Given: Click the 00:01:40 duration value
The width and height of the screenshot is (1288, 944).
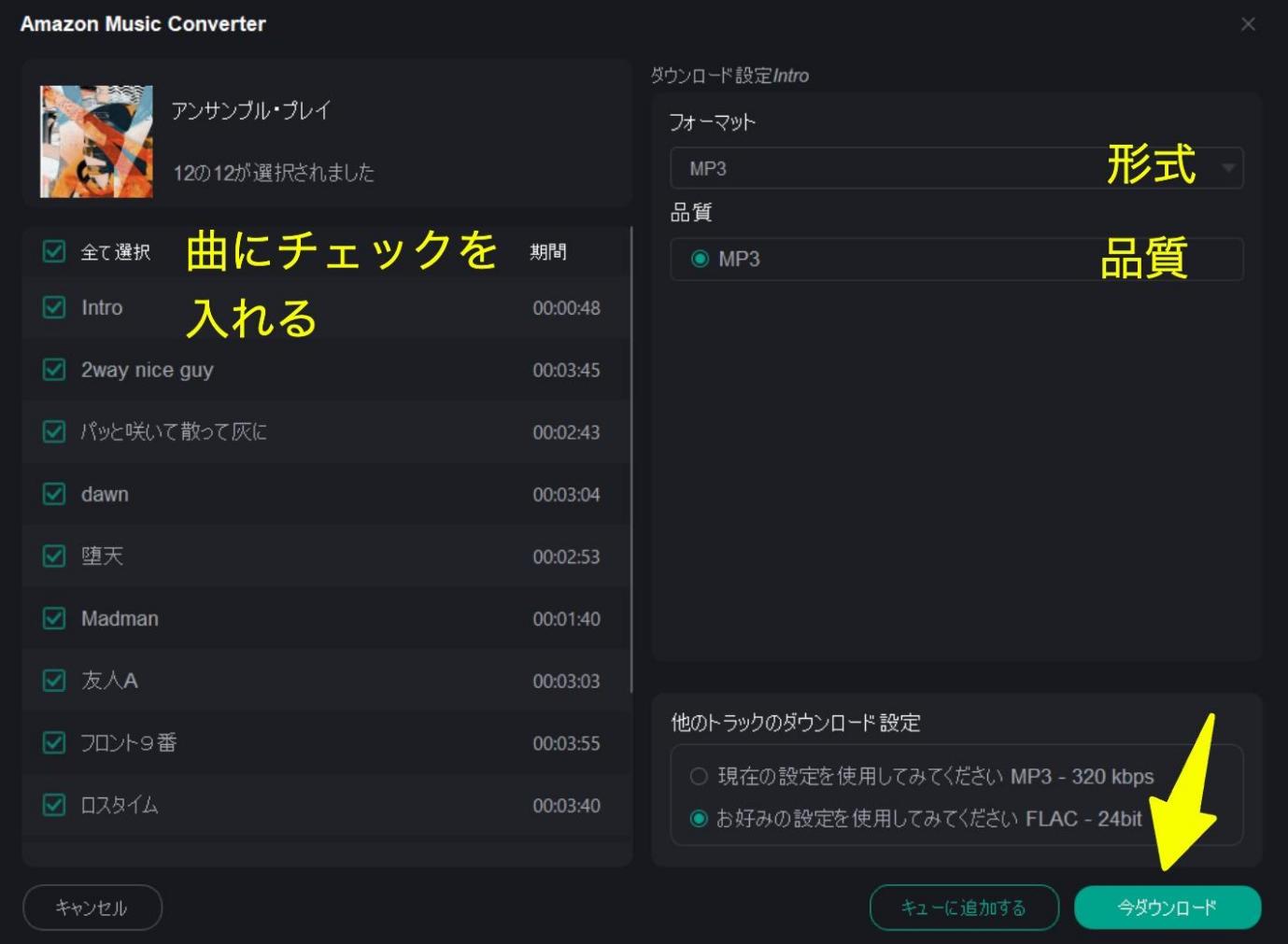Looking at the screenshot, I should [566, 618].
